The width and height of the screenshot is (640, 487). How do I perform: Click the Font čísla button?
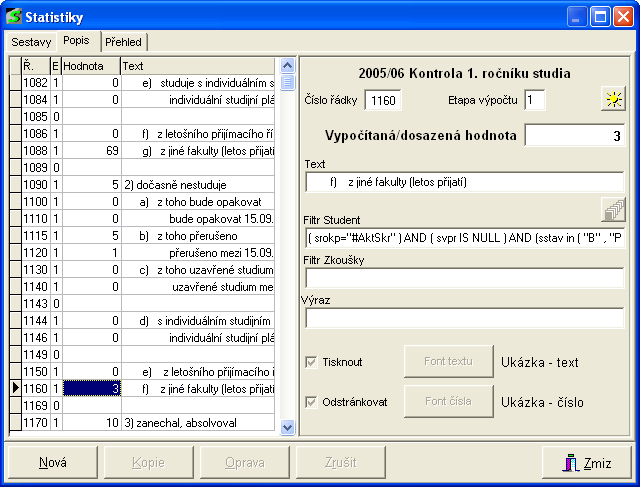pos(449,401)
